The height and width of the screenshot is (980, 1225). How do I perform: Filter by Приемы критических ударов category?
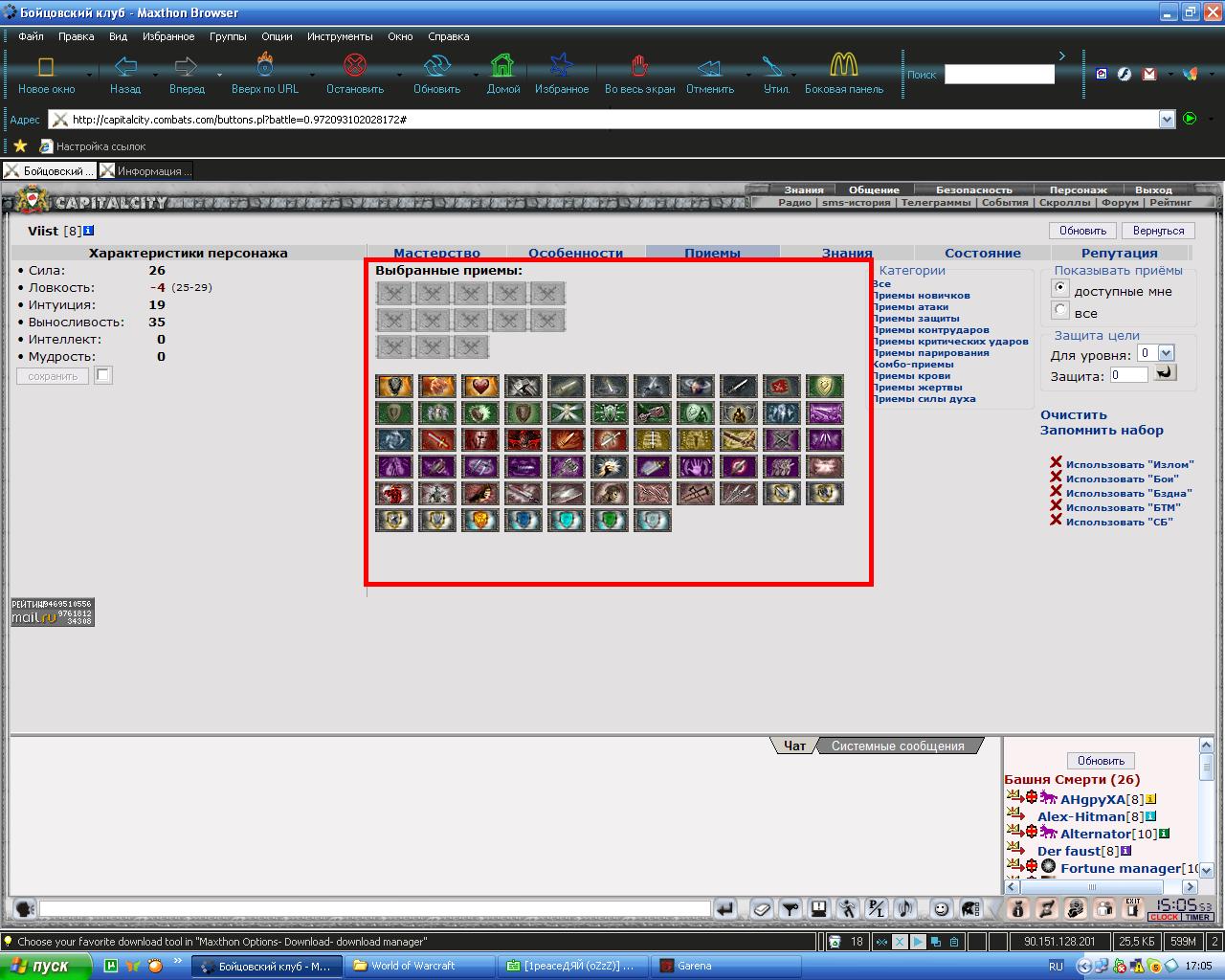pos(950,341)
